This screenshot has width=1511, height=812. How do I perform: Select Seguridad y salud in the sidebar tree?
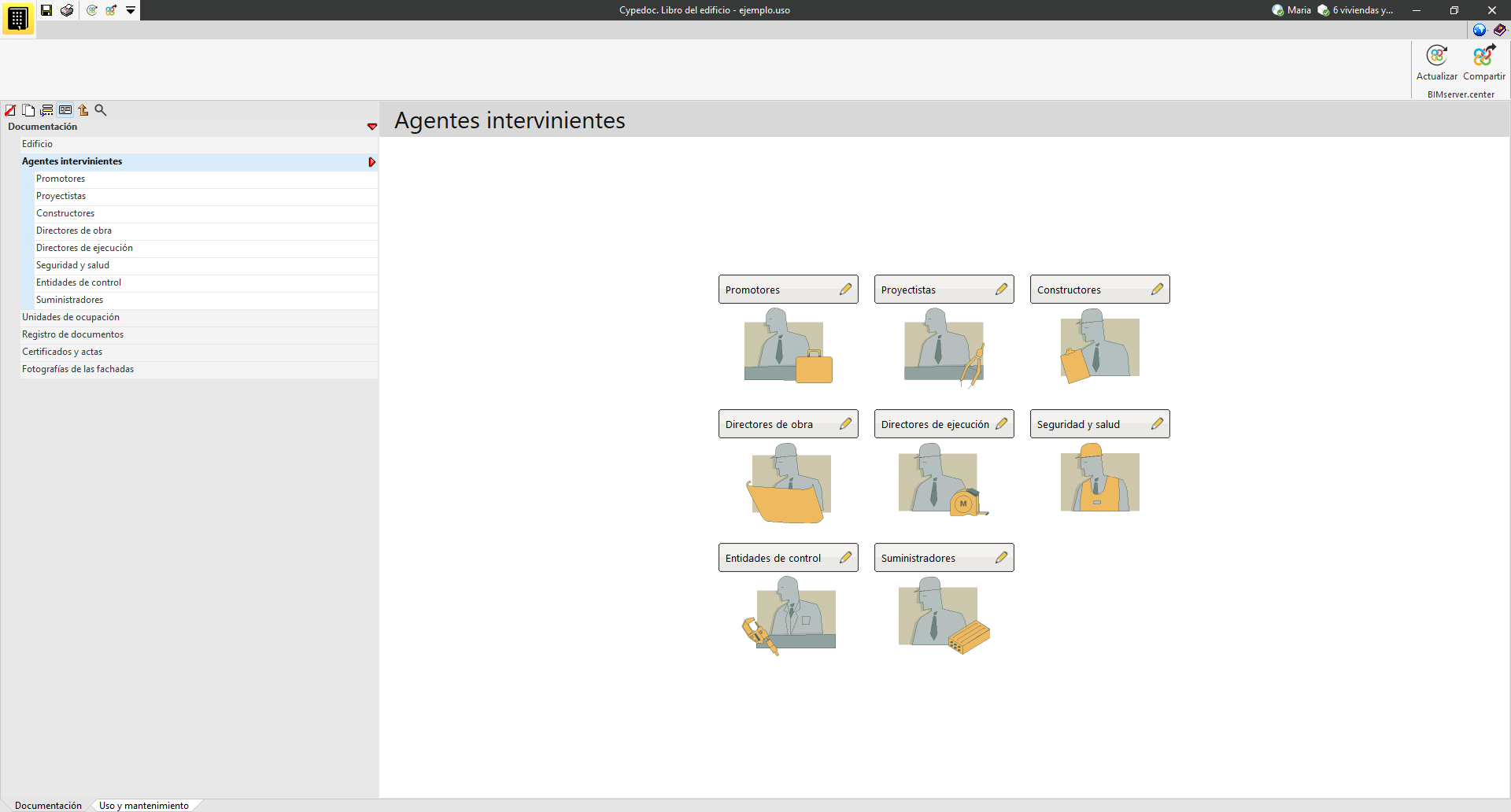click(206, 265)
